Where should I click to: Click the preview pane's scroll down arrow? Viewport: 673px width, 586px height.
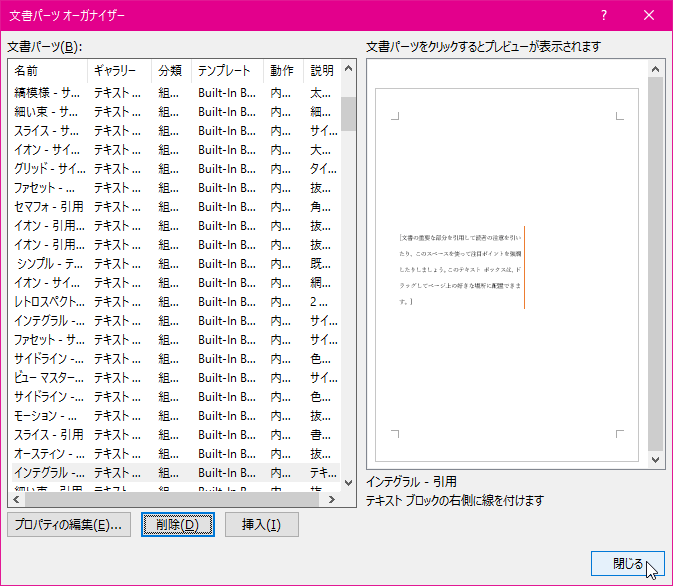pyautogui.click(x=655, y=460)
